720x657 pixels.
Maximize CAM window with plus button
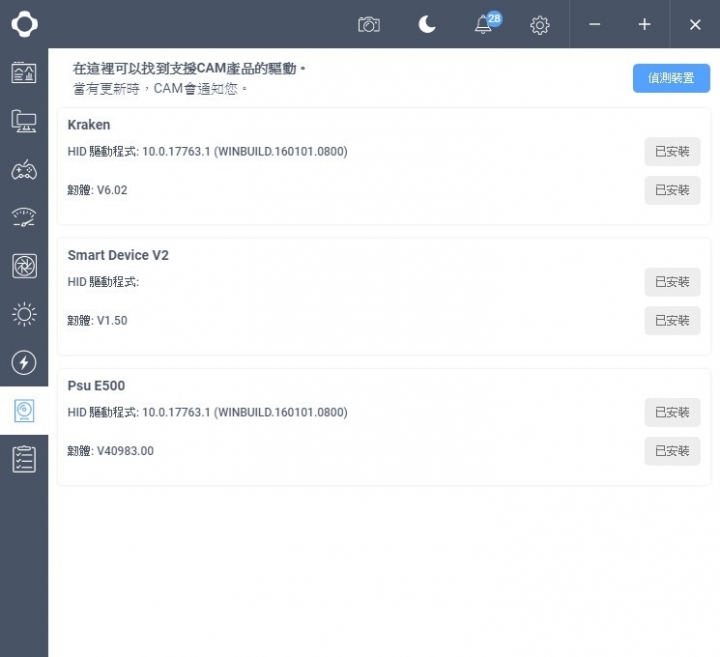(x=645, y=24)
